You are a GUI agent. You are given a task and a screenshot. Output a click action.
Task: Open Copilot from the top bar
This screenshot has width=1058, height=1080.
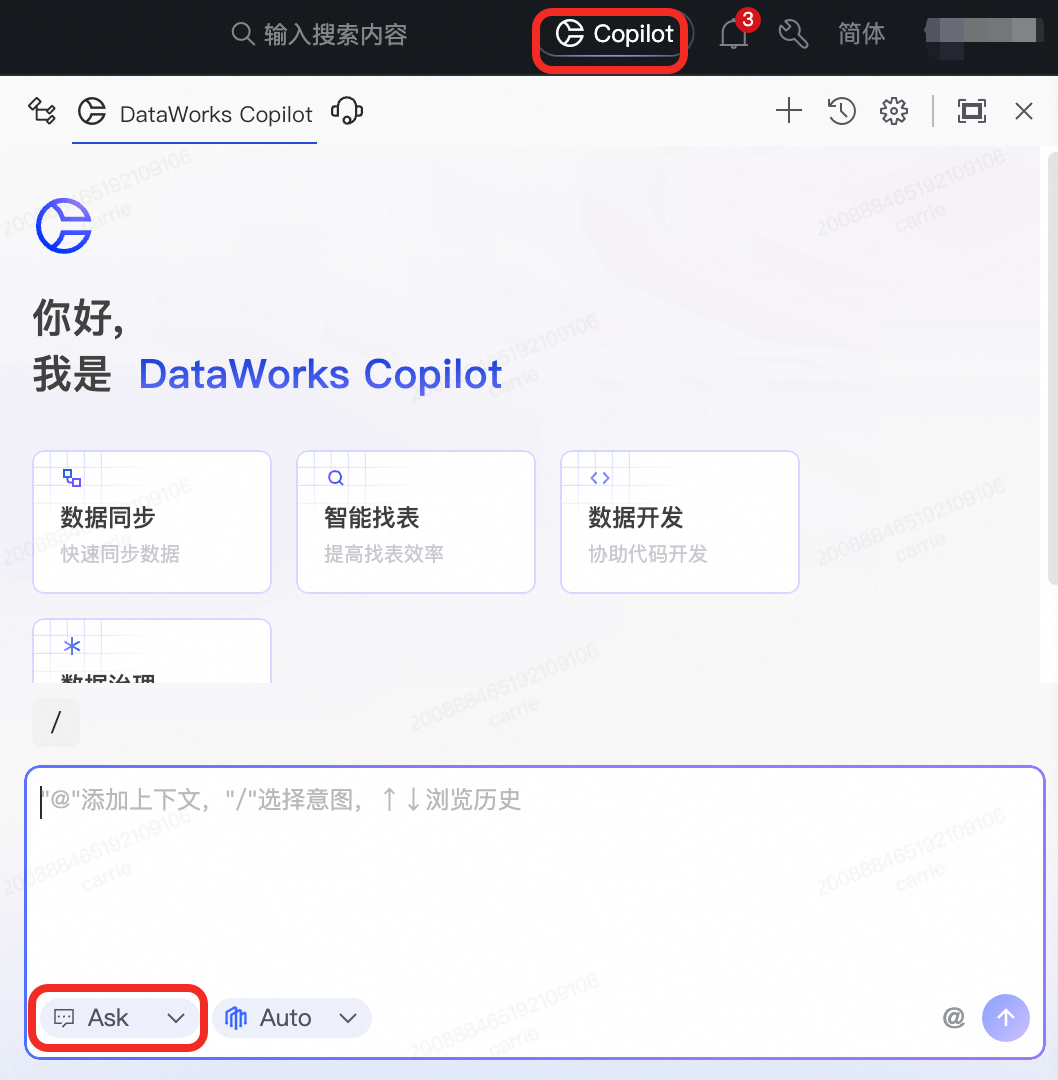[x=614, y=34]
